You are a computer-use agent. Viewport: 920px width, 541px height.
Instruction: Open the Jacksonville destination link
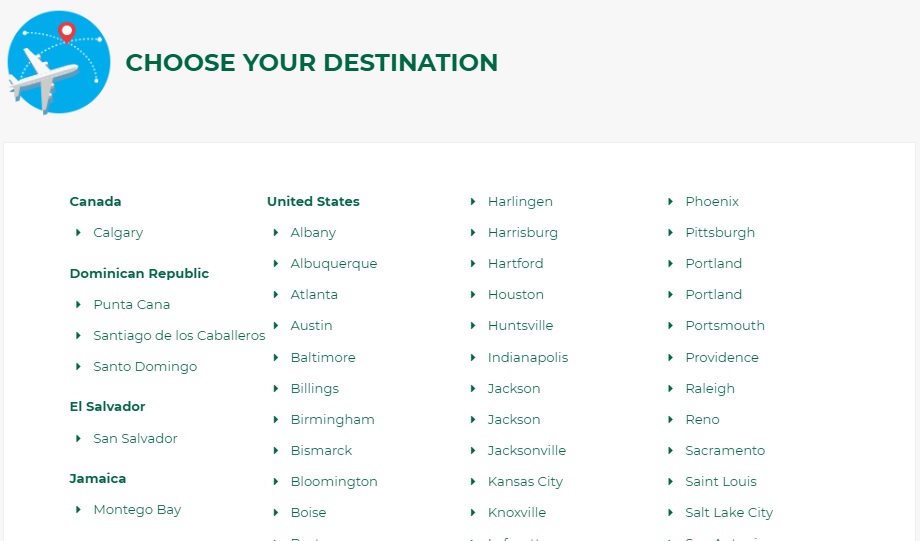click(527, 451)
